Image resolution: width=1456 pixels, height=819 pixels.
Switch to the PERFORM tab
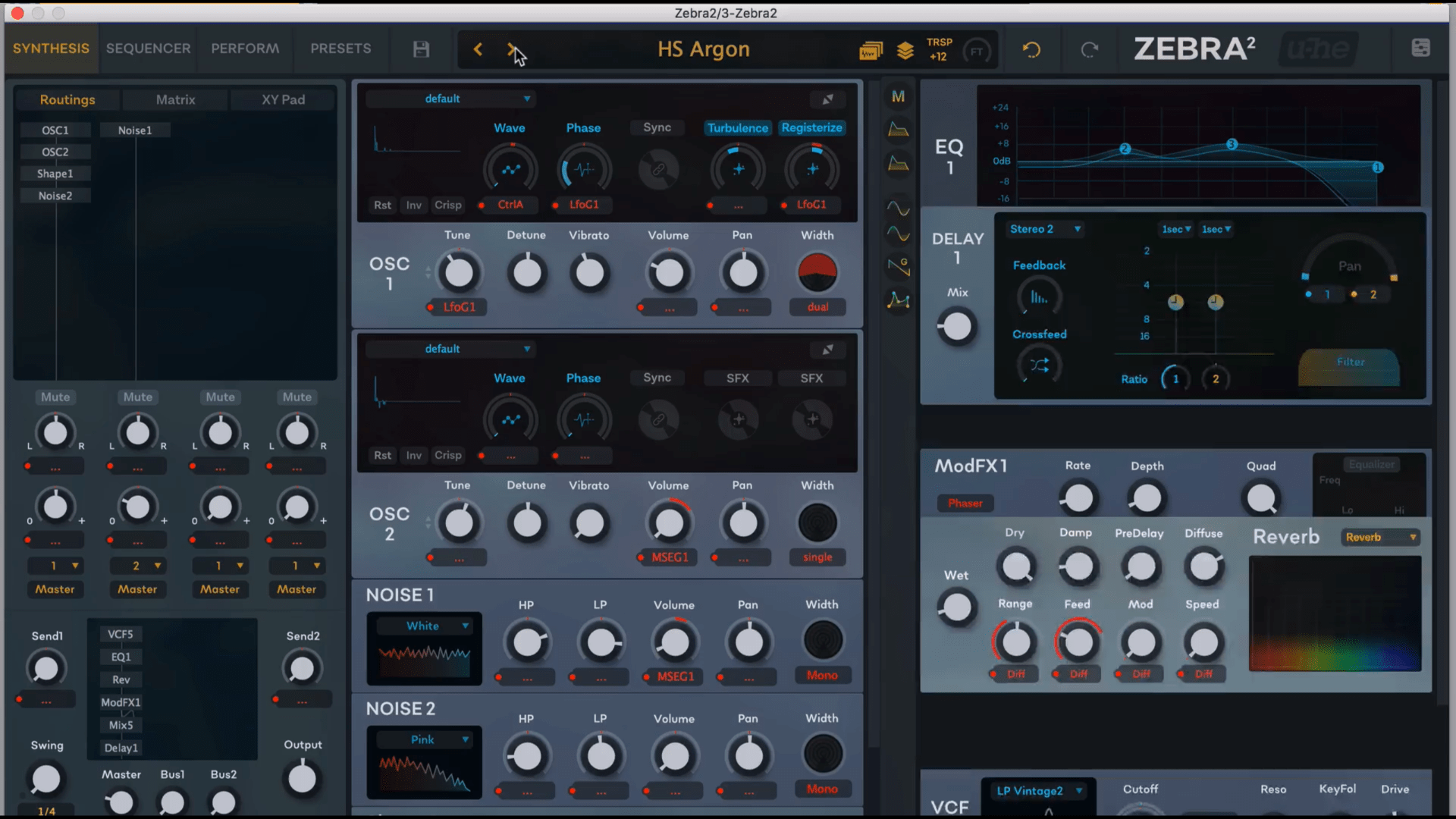point(245,49)
